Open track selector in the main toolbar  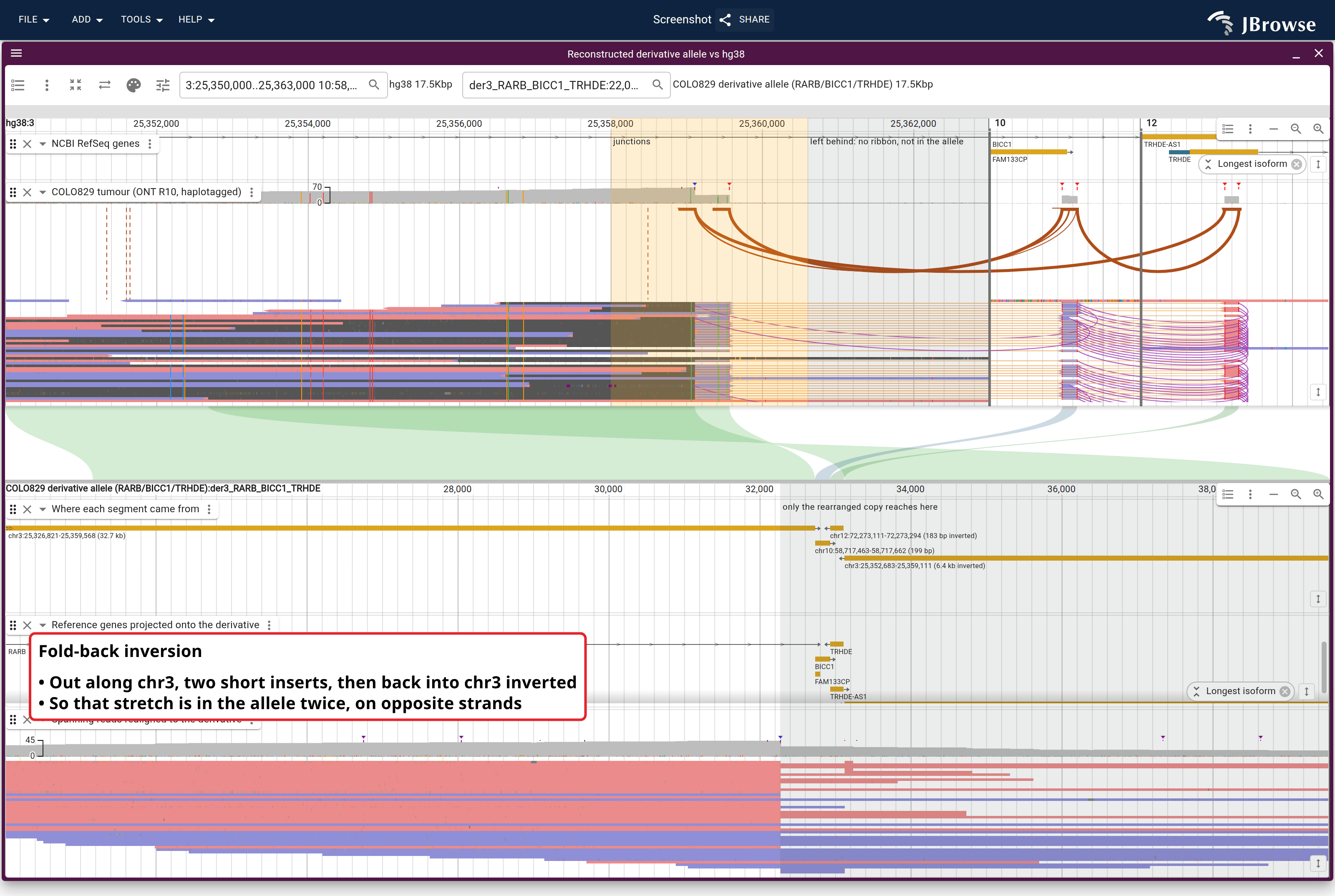tap(18, 85)
